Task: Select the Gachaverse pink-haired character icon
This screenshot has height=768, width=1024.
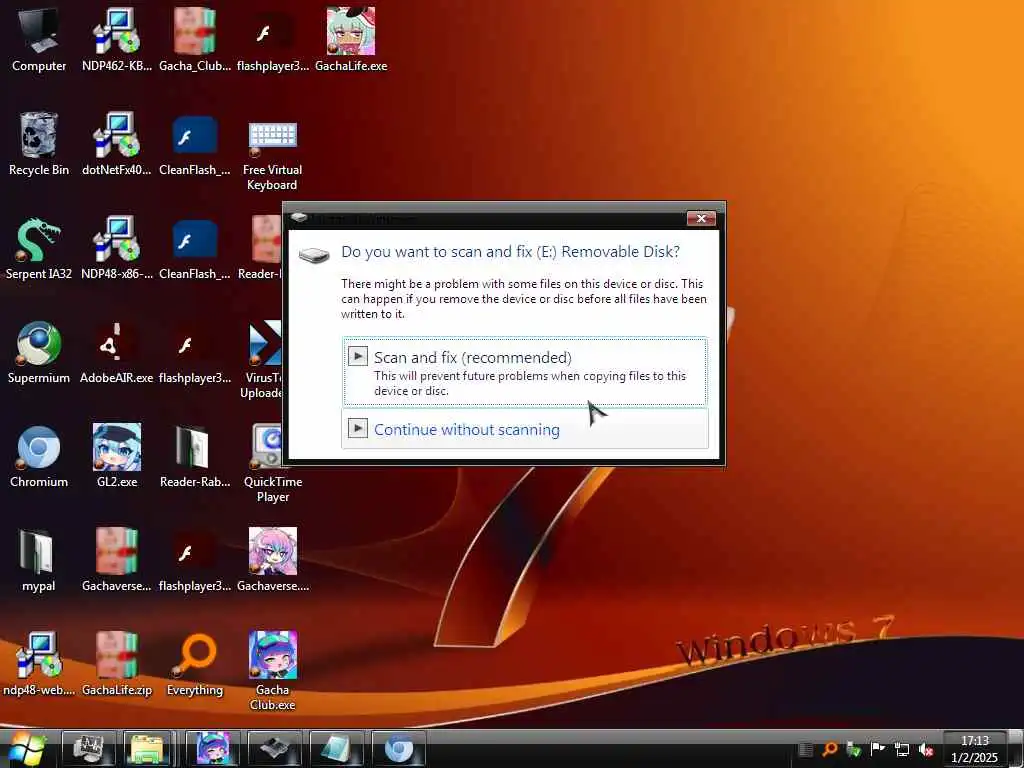Action: [273, 560]
